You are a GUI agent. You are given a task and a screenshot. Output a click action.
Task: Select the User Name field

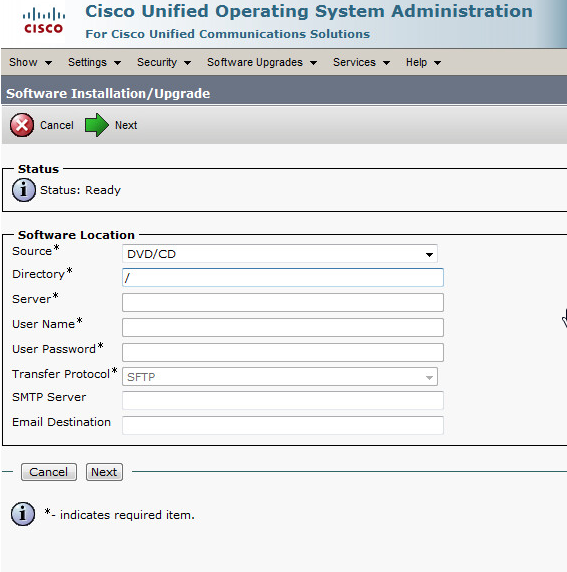click(283, 328)
